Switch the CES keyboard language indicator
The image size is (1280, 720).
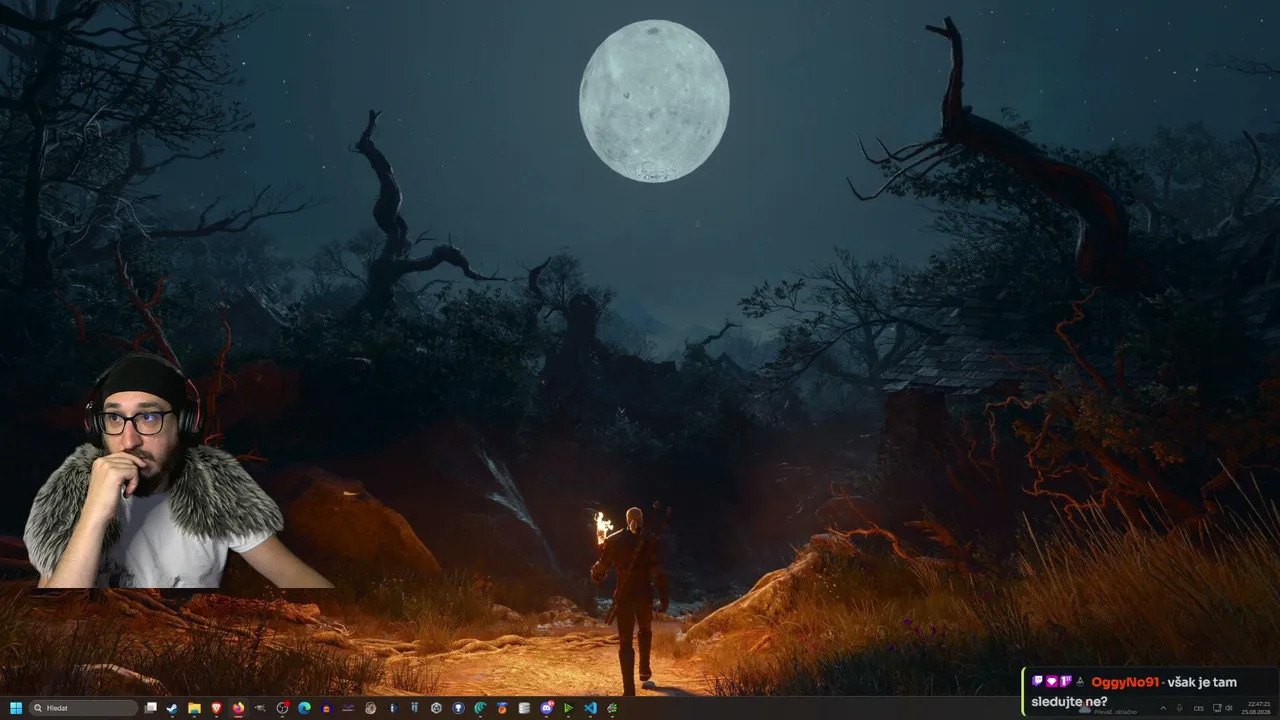click(x=1198, y=708)
